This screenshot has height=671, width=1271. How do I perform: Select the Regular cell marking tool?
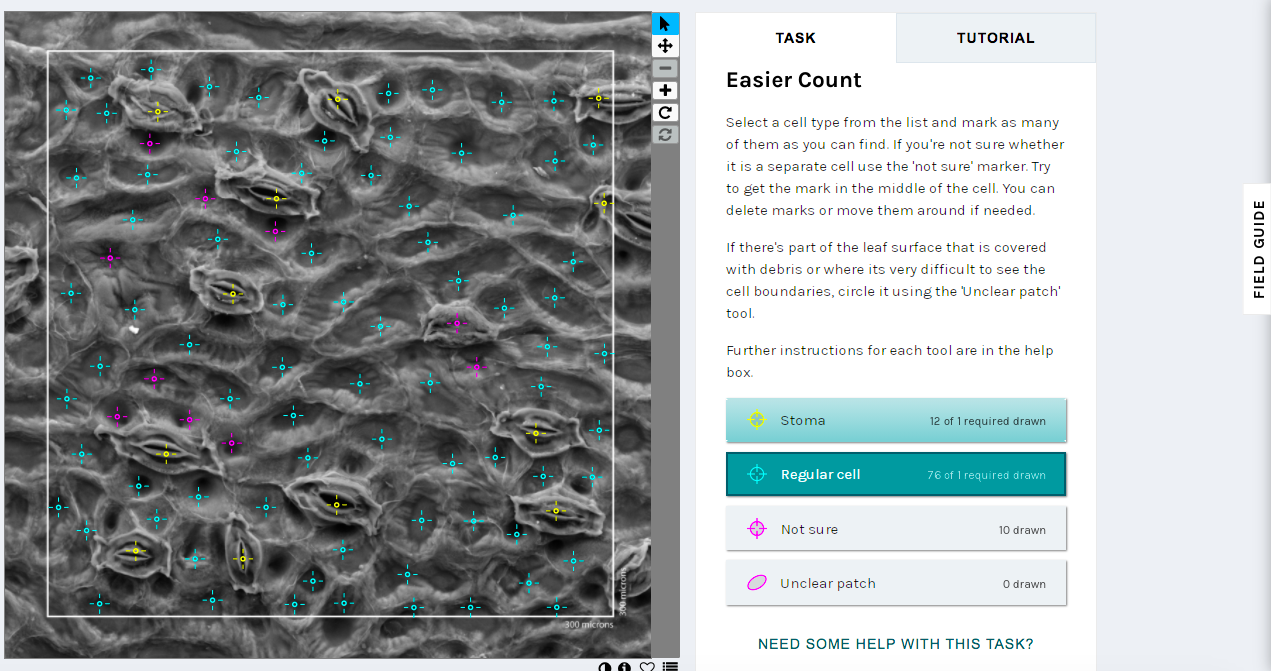(x=896, y=474)
